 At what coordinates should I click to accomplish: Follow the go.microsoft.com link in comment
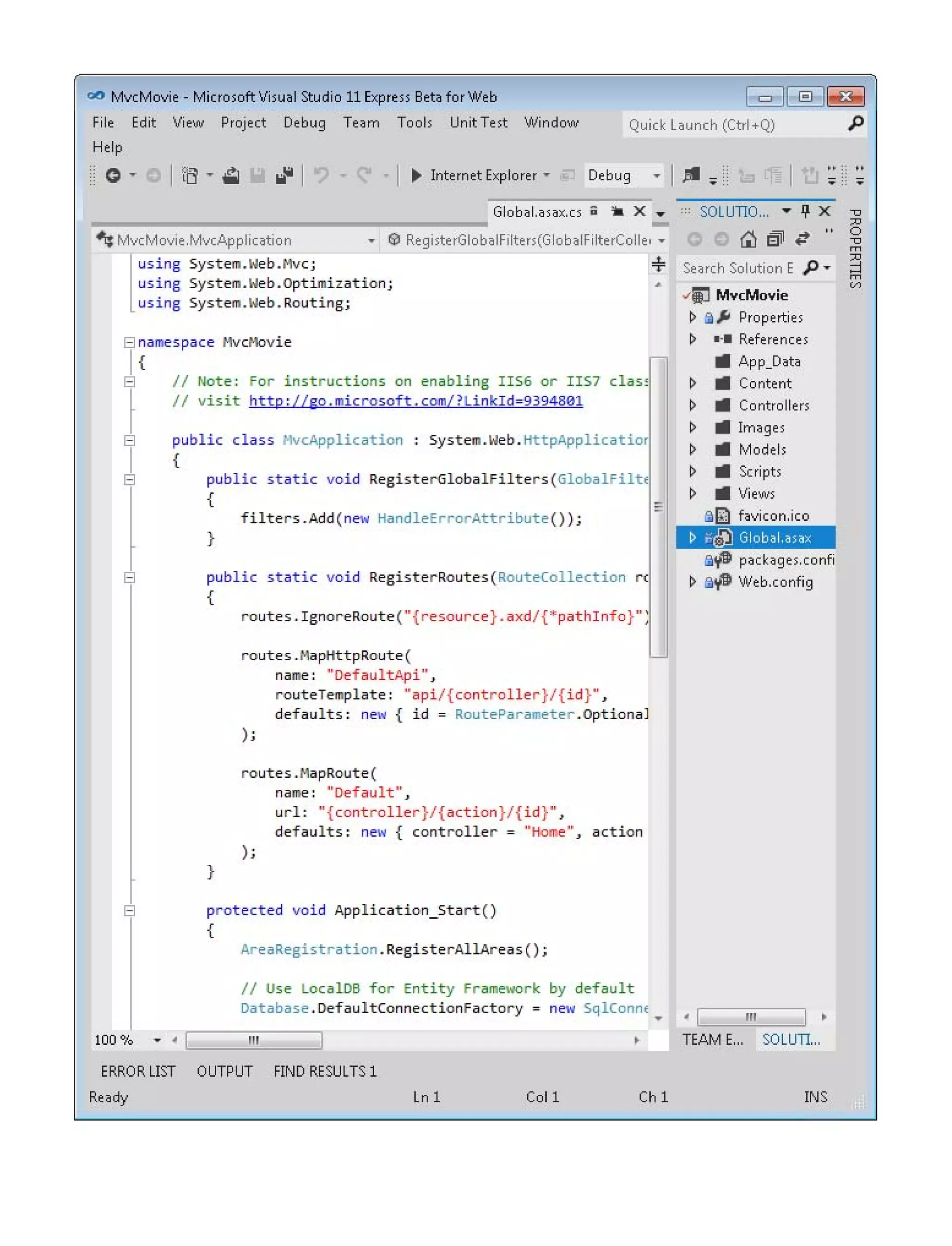(x=416, y=401)
